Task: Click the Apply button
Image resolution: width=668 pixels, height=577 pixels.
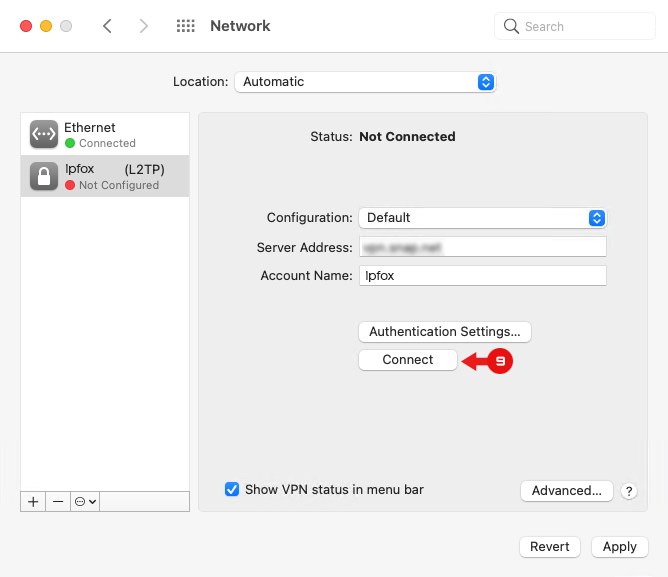Action: 619,547
